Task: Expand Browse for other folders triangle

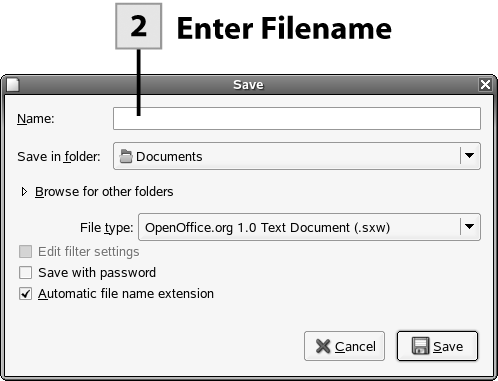Action: (24, 192)
